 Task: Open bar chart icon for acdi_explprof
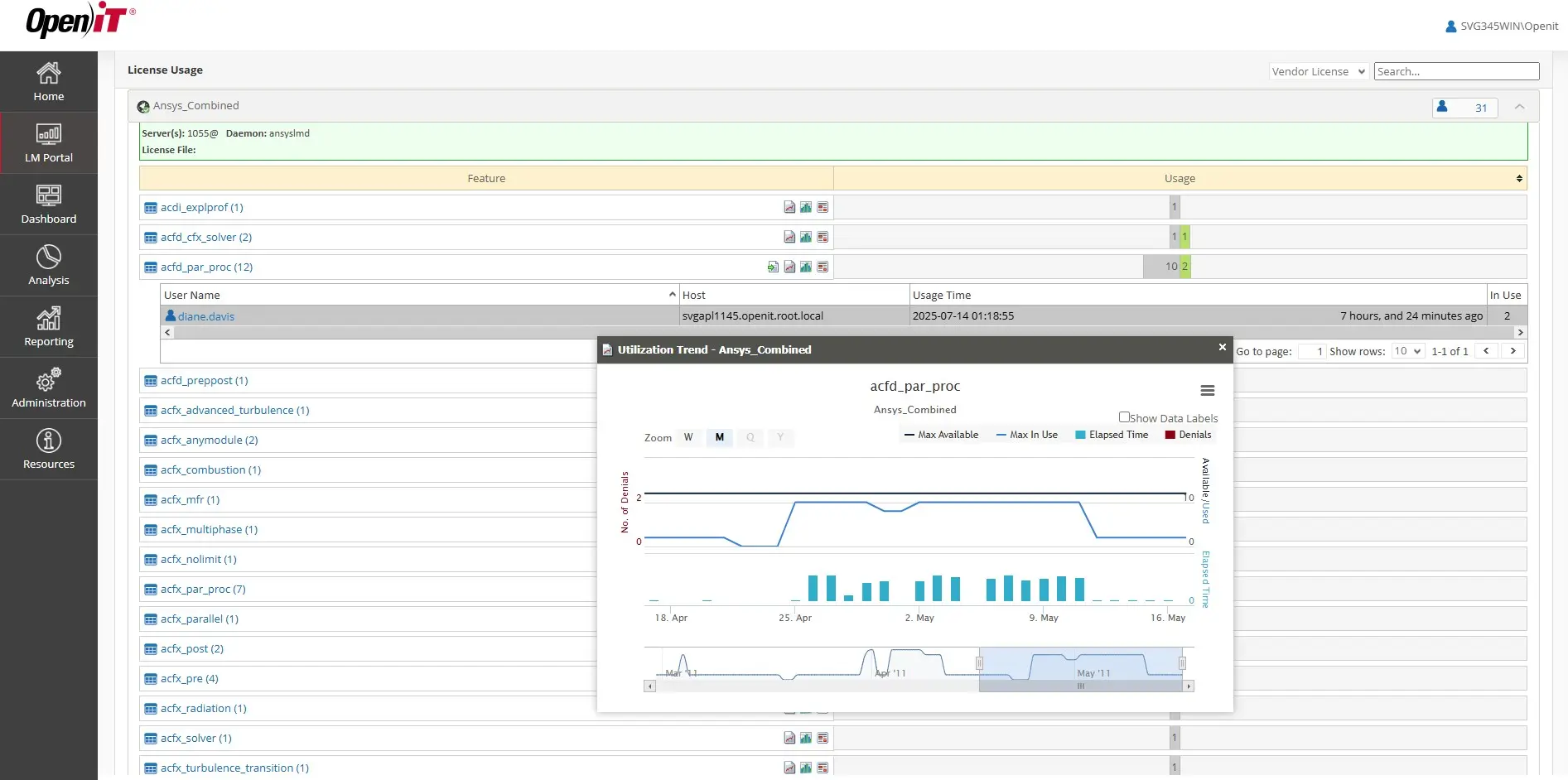point(806,207)
